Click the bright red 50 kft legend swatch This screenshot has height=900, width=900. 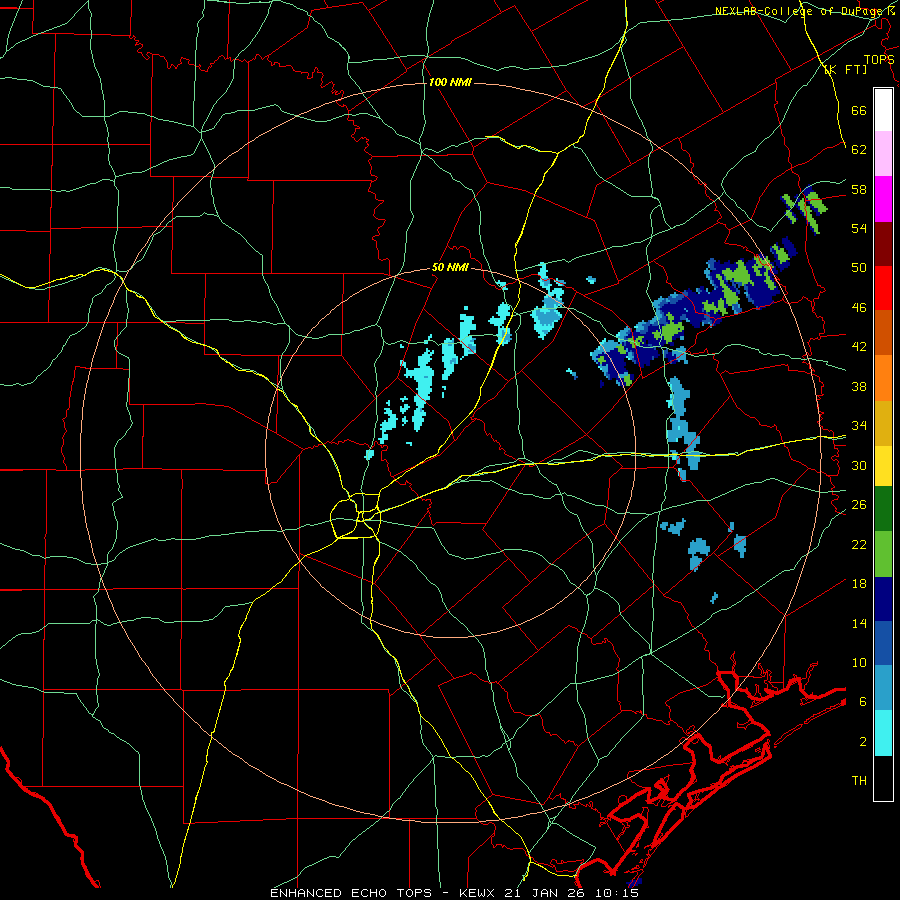coord(883,288)
